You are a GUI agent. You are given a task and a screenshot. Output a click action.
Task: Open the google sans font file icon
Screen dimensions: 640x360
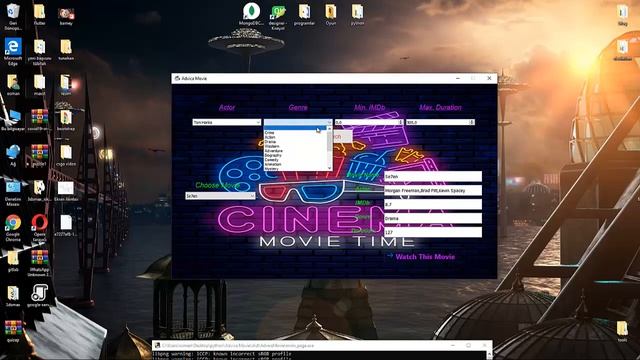[39, 296]
